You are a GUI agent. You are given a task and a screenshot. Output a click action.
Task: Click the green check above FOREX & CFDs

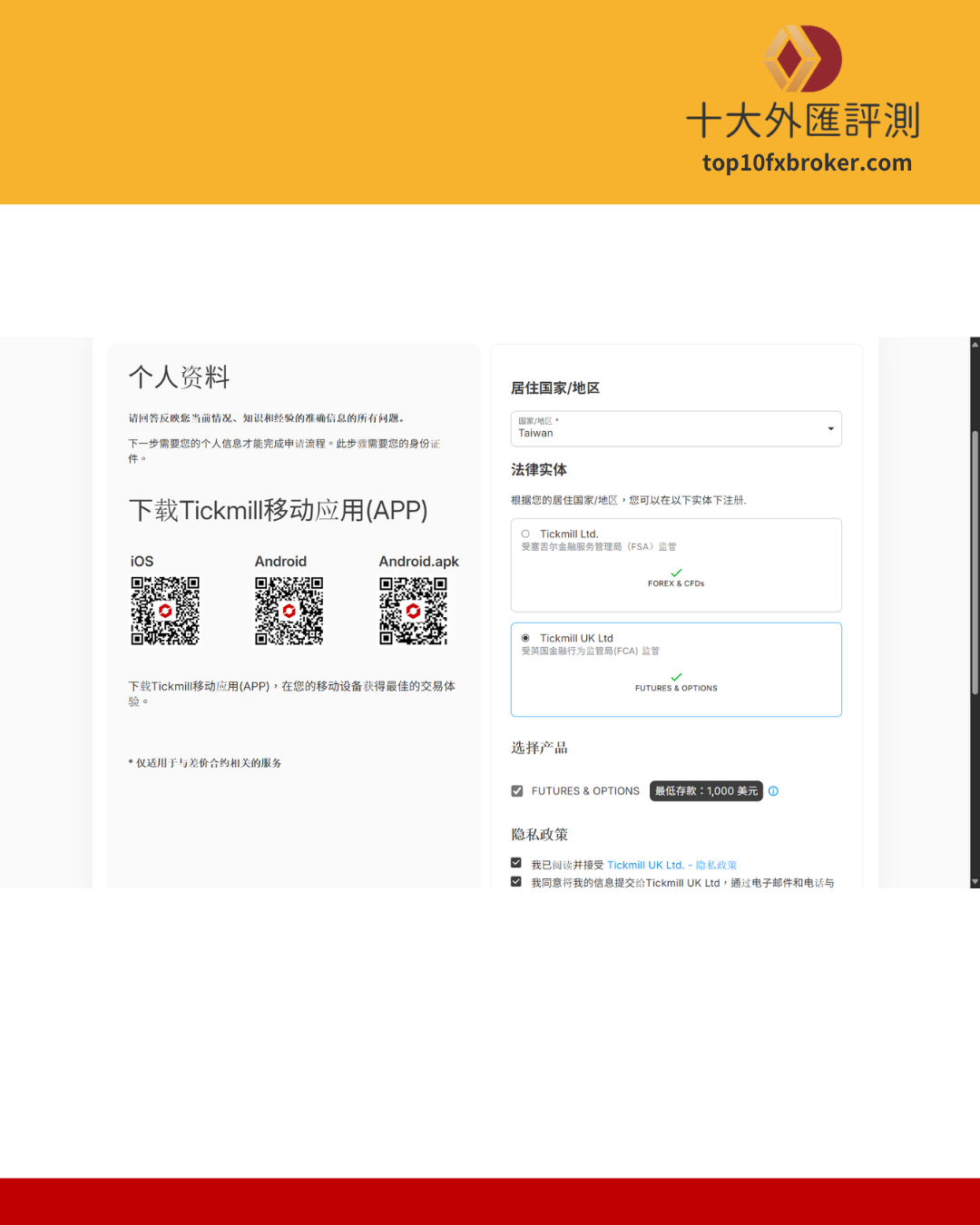pos(676,573)
